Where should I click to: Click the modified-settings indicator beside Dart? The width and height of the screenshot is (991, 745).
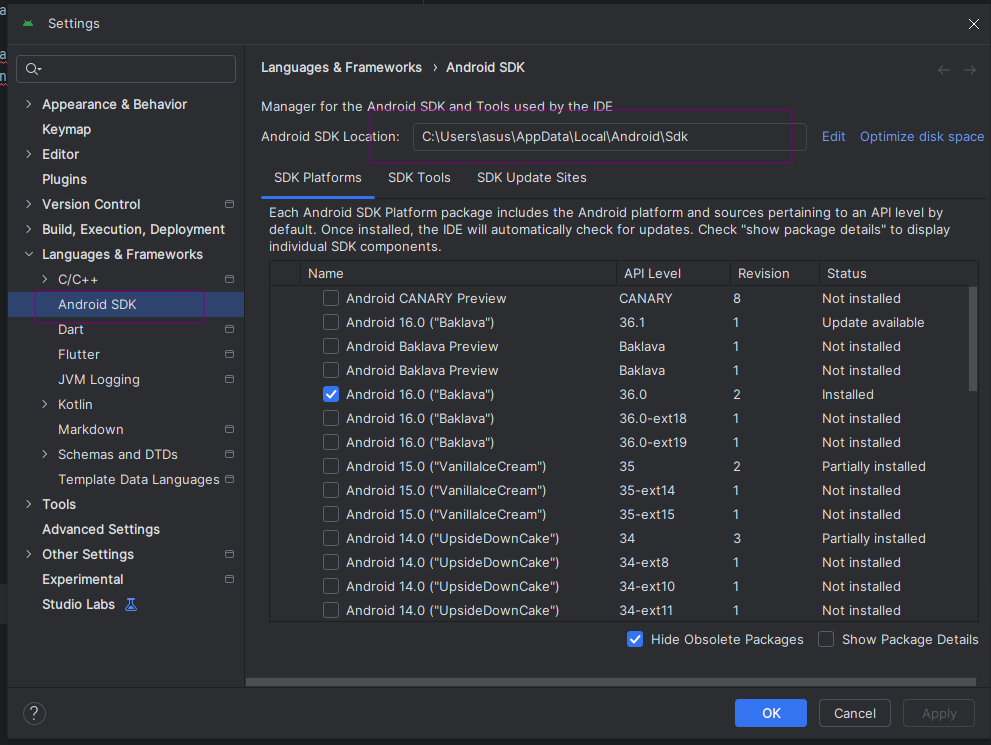click(228, 329)
